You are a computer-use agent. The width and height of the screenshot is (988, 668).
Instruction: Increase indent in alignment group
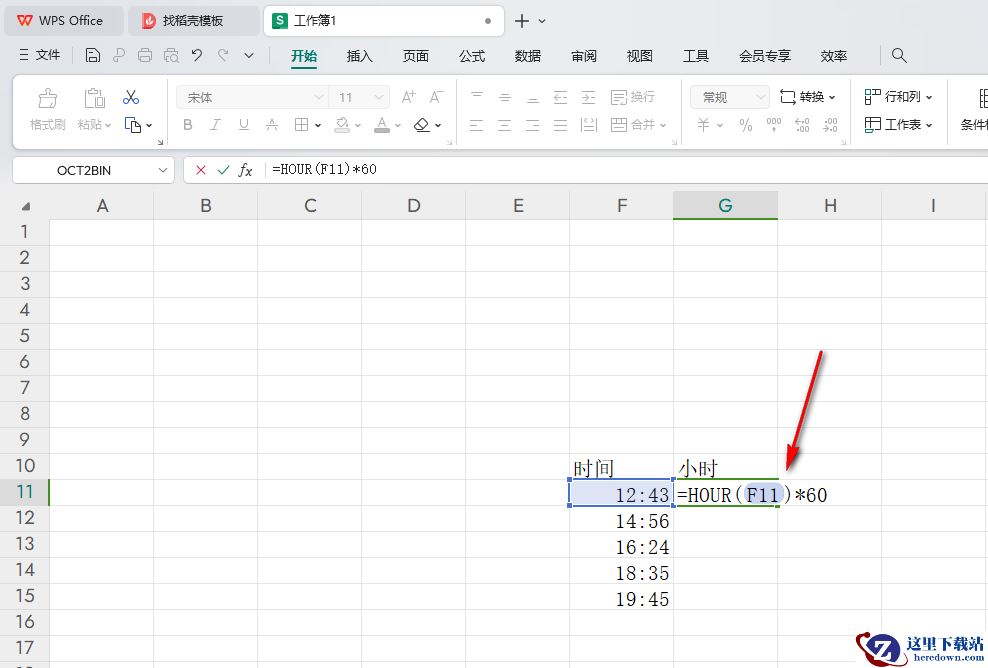[588, 97]
